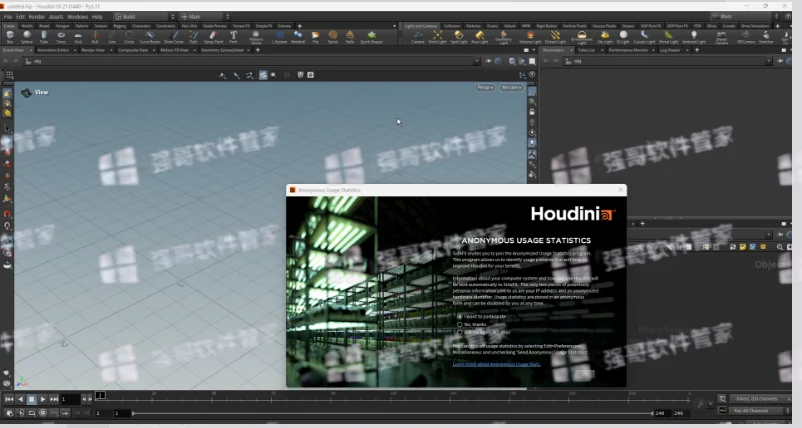This screenshot has width=802, height=428.
Task: Select the Sphere shelf tool
Action: pos(27,36)
